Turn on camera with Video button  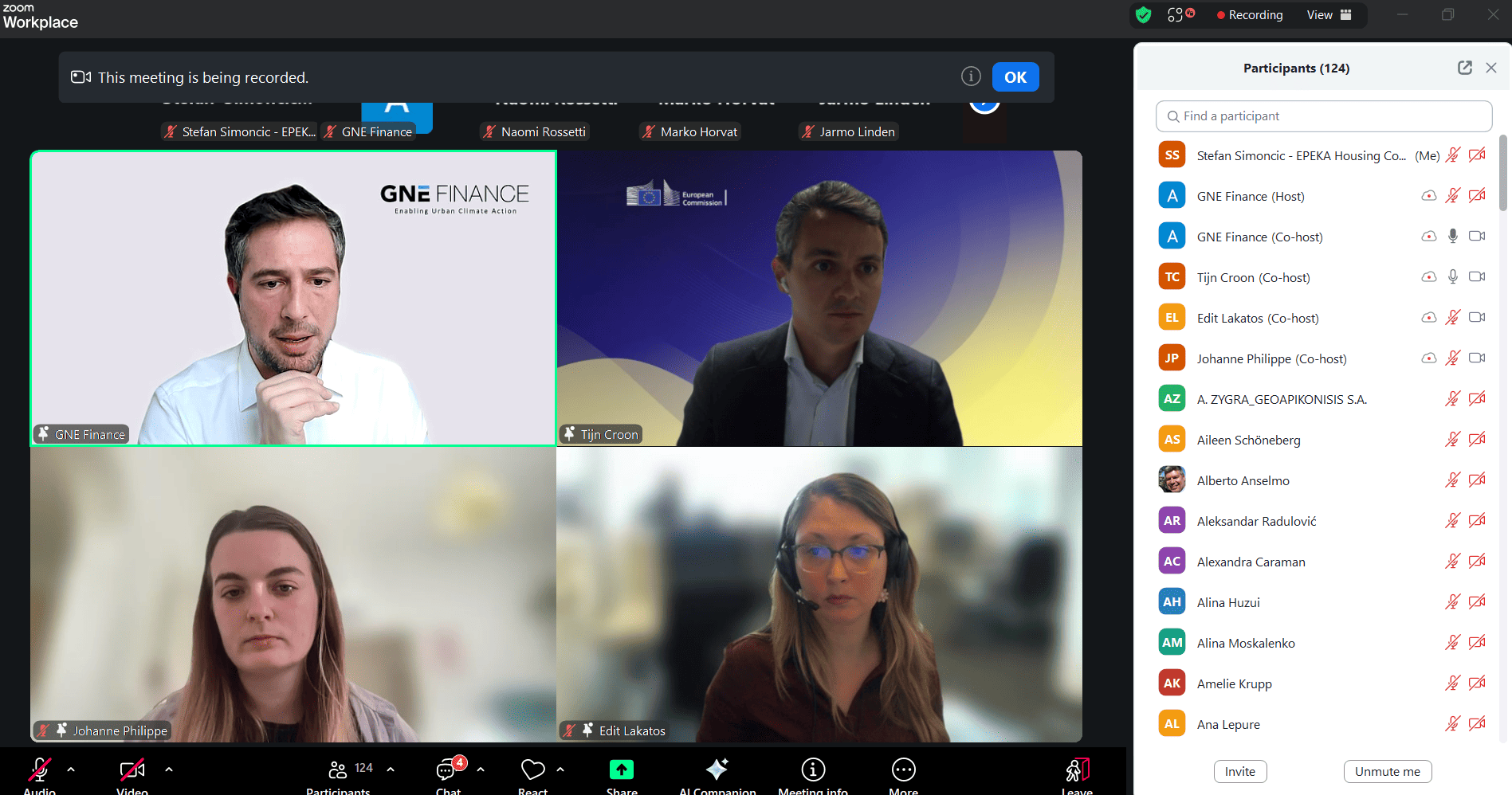(x=132, y=770)
